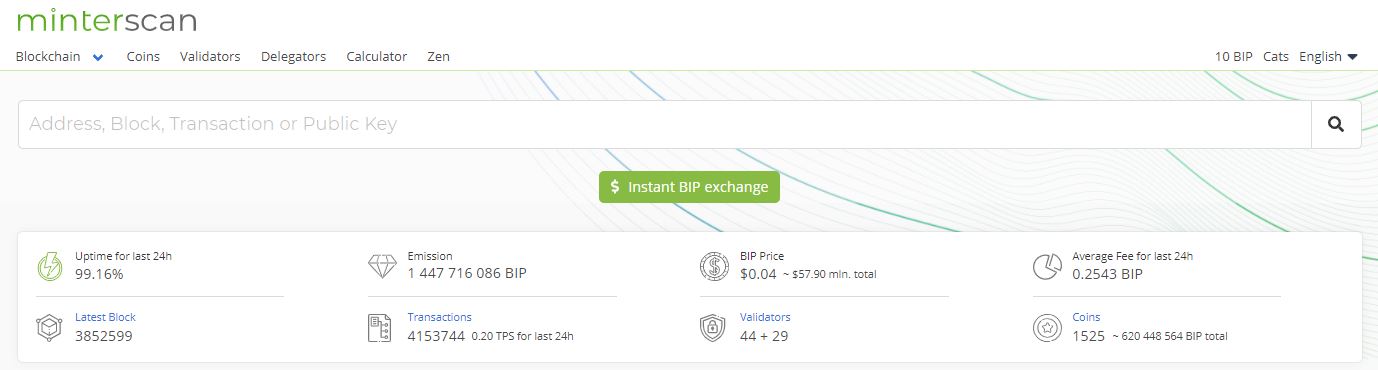
Task: Click the BIP Price dollar coin icon
Action: click(x=714, y=266)
